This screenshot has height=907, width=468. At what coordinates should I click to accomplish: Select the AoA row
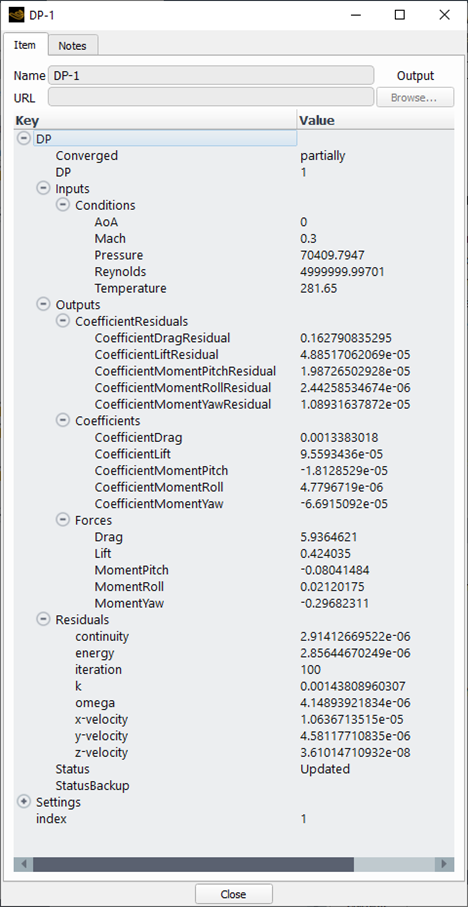tap(234, 222)
